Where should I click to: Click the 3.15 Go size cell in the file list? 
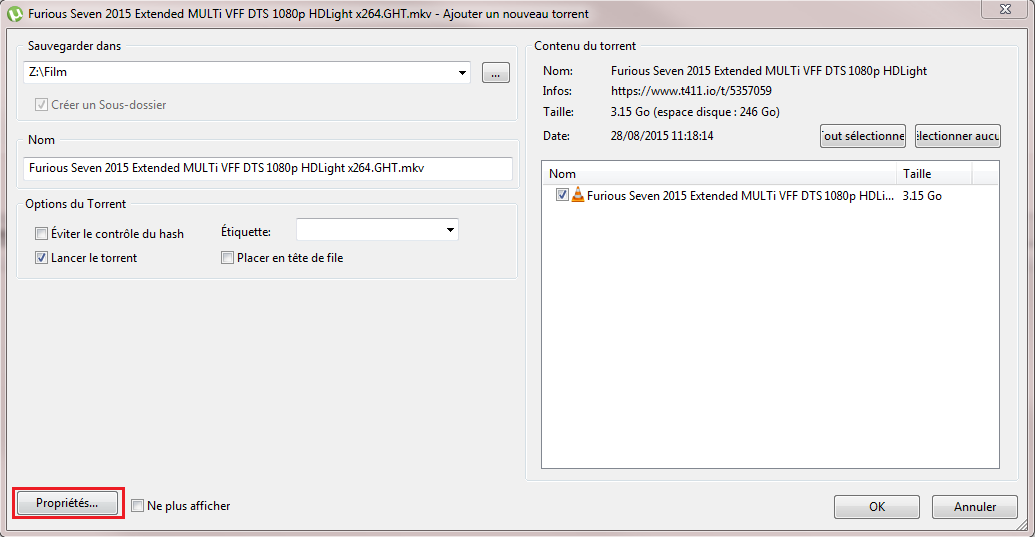click(922, 196)
